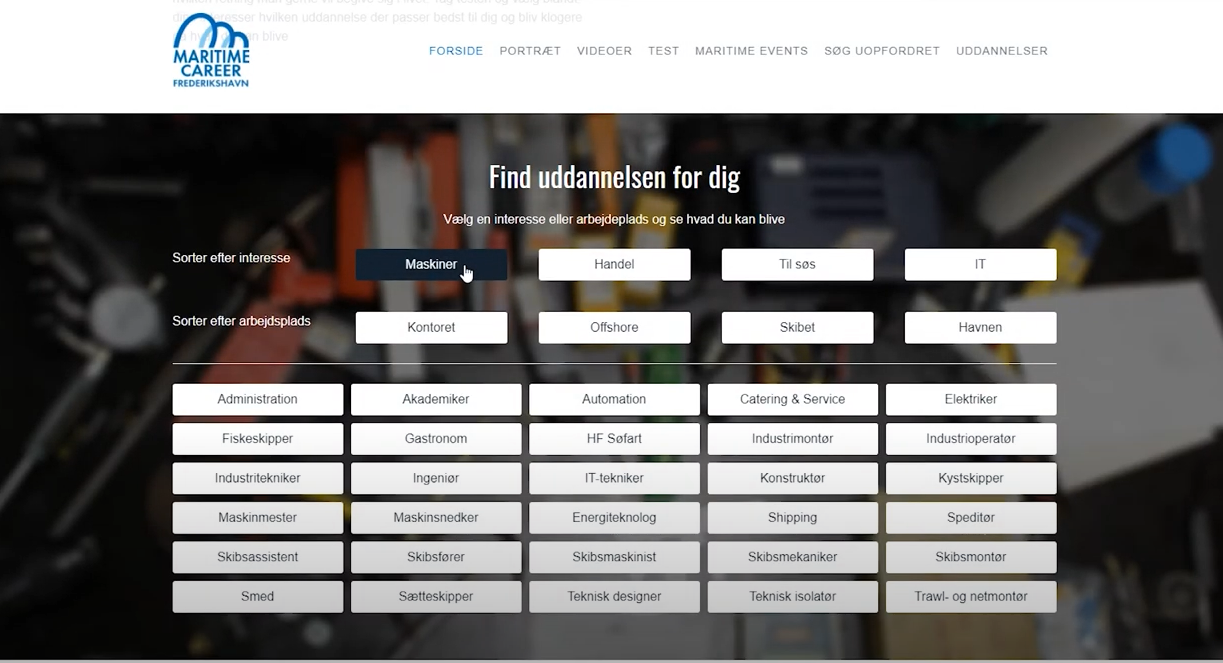Screen dimensions: 1223x663
Task: Choose the Energiteknolog education button
Action: (614, 518)
